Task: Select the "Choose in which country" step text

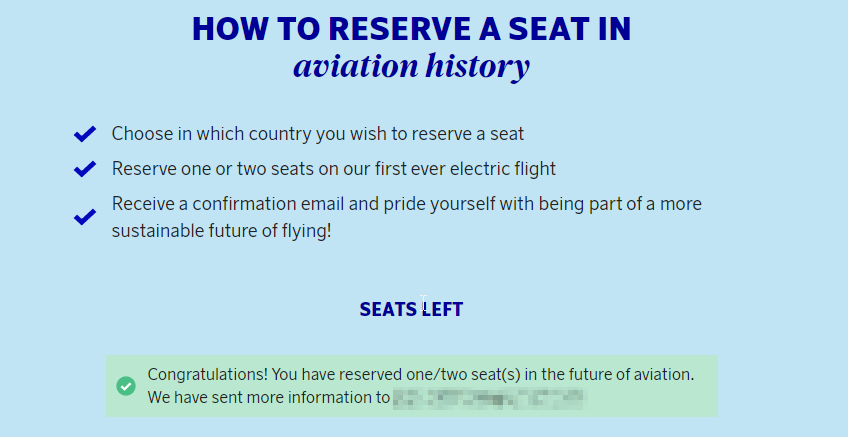Action: click(317, 134)
